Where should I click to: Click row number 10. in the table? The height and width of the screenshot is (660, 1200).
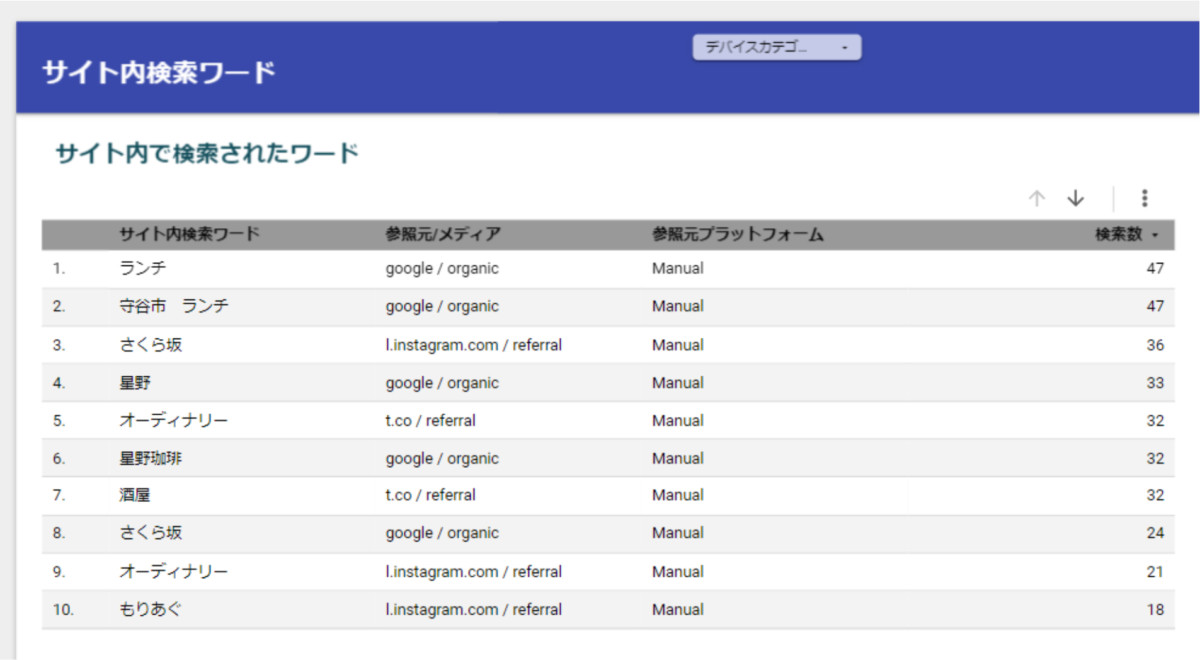[63, 609]
